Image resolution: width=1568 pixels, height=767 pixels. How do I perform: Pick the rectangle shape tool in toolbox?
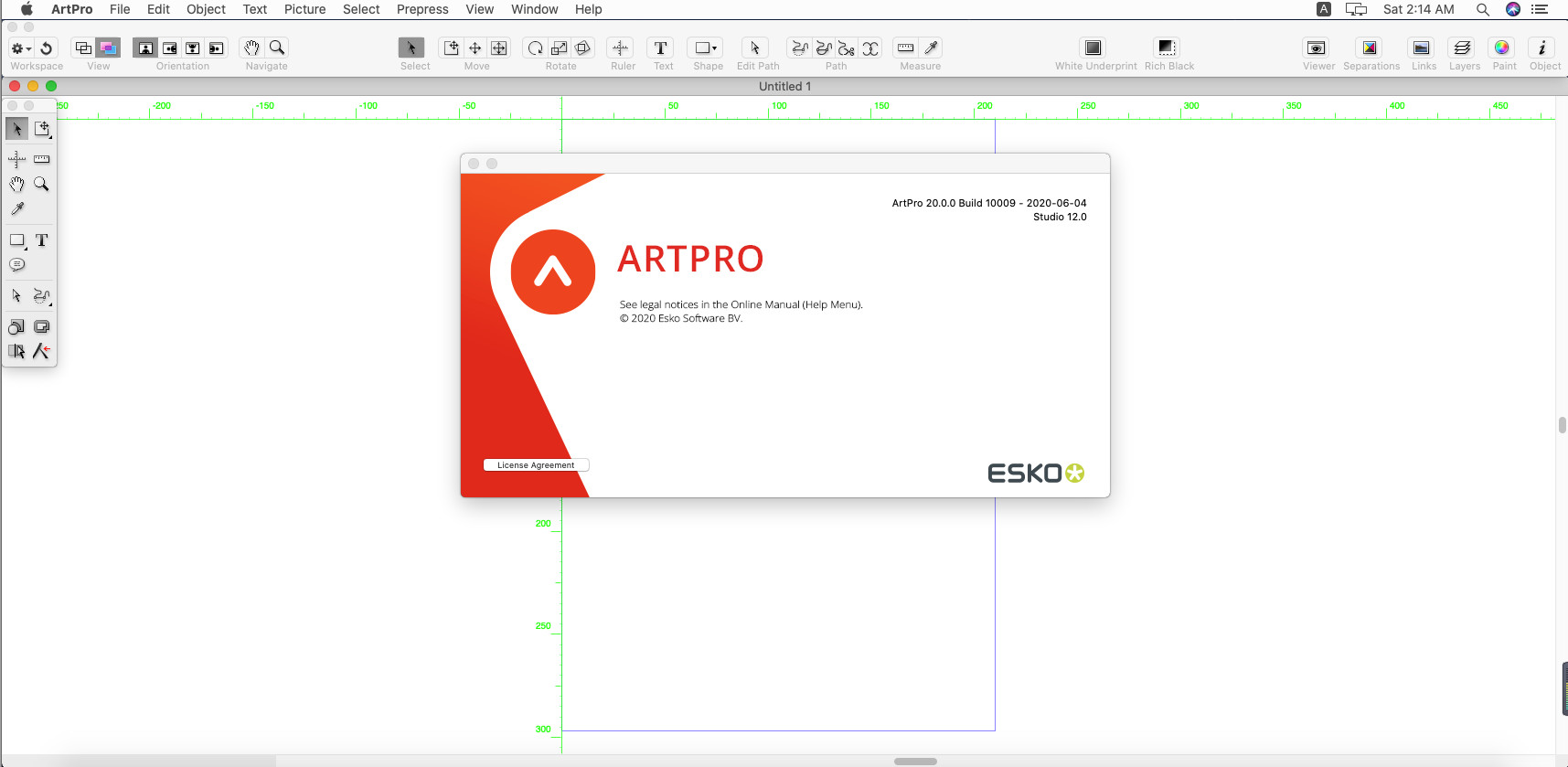pyautogui.click(x=16, y=240)
